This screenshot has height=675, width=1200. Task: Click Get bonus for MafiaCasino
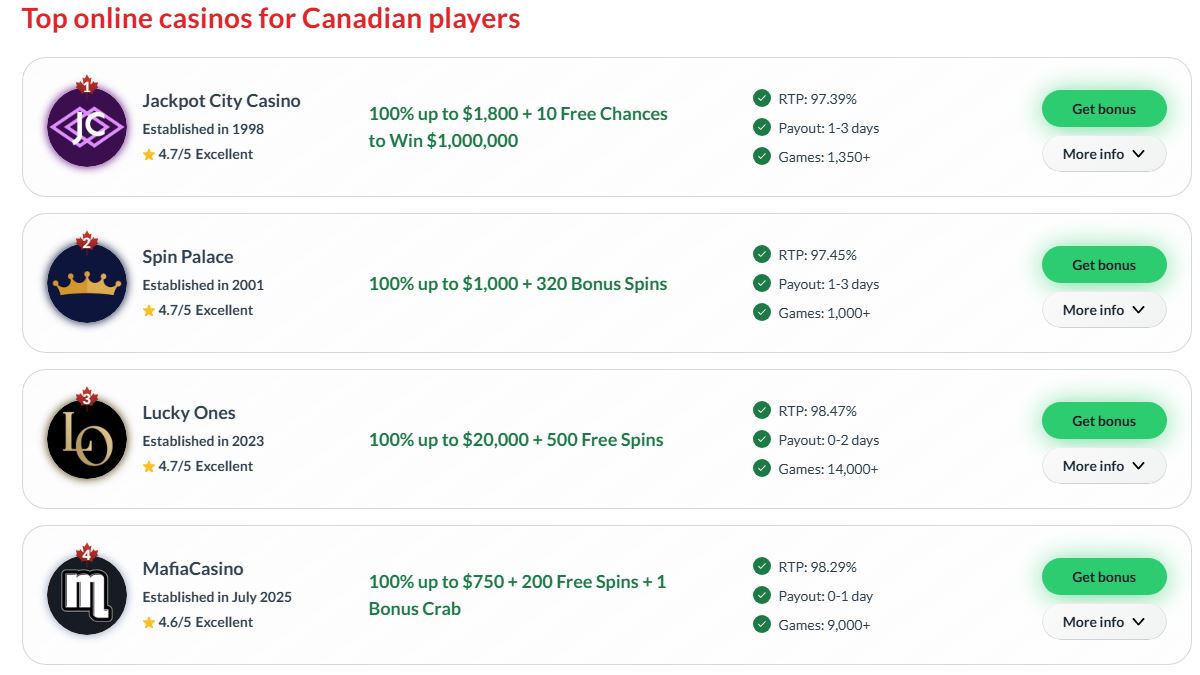[1104, 577]
